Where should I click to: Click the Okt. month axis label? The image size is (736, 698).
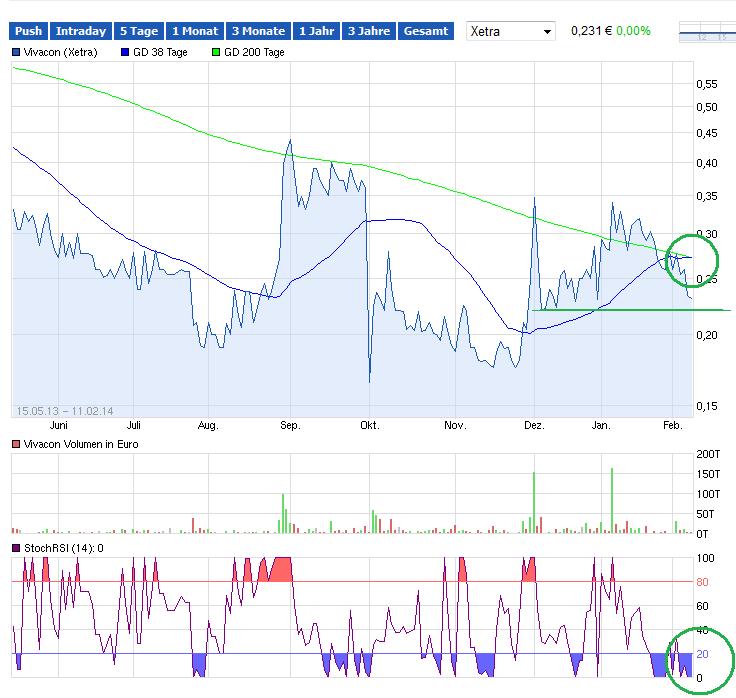coord(369,425)
